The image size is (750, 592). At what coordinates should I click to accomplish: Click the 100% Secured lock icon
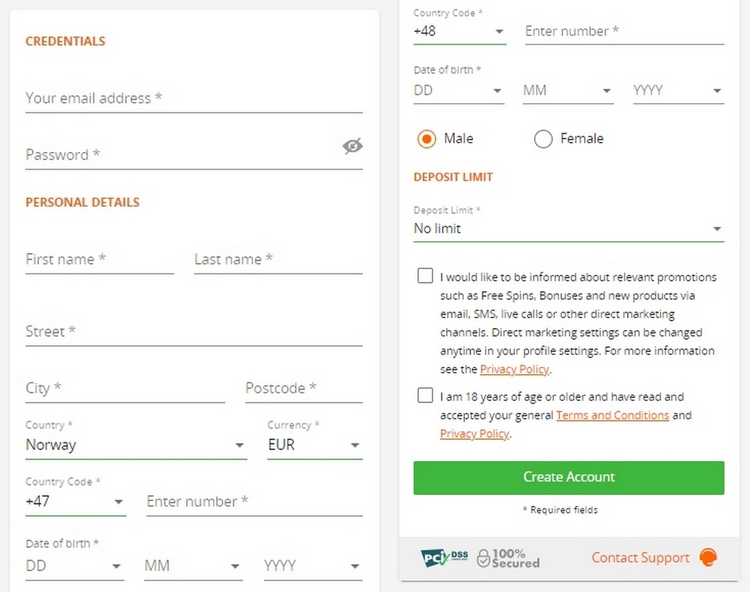pyautogui.click(x=484, y=558)
